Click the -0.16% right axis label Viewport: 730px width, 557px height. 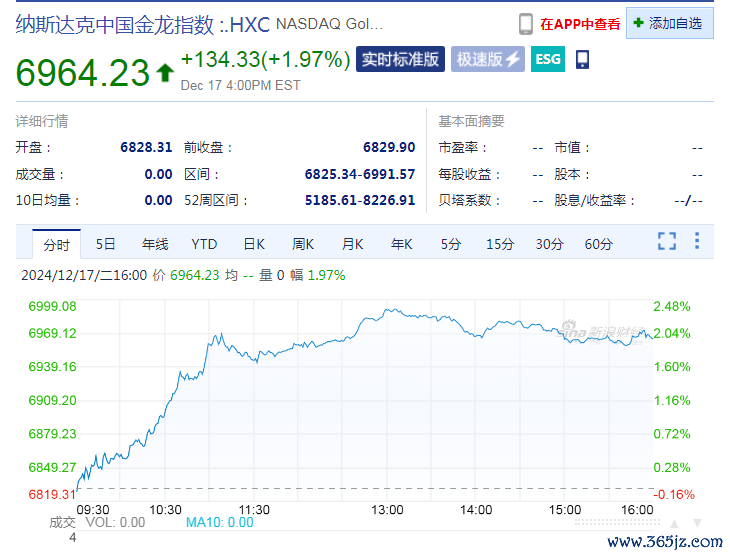coord(674,494)
